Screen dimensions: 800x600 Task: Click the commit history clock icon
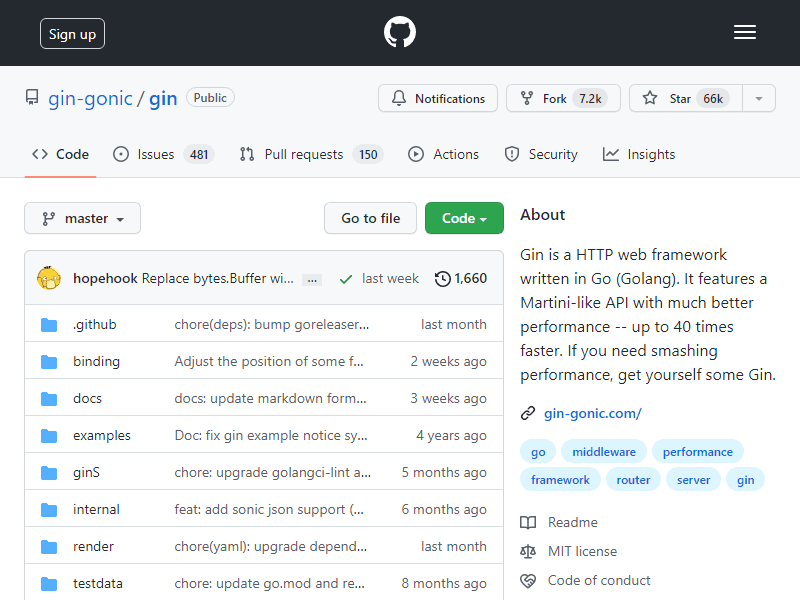click(442, 279)
